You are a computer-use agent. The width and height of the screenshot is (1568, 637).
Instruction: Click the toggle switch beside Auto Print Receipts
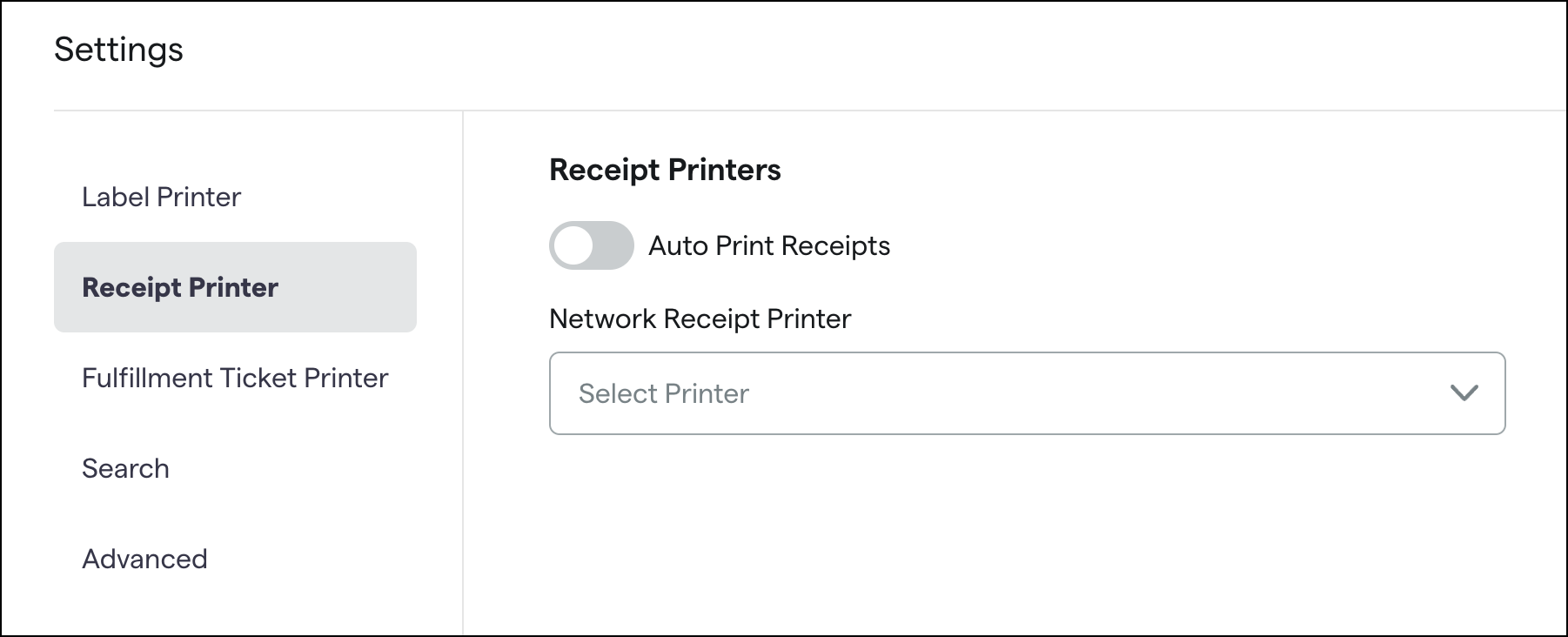coord(592,245)
